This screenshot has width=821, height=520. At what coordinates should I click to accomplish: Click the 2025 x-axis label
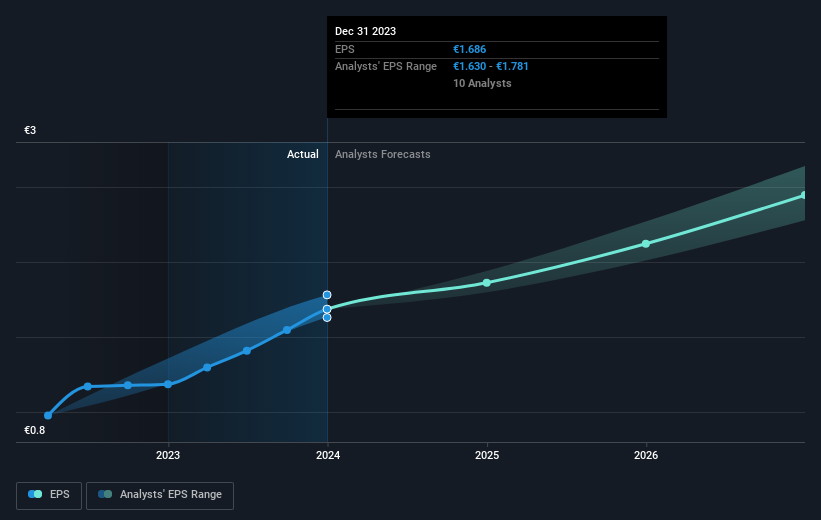487,455
